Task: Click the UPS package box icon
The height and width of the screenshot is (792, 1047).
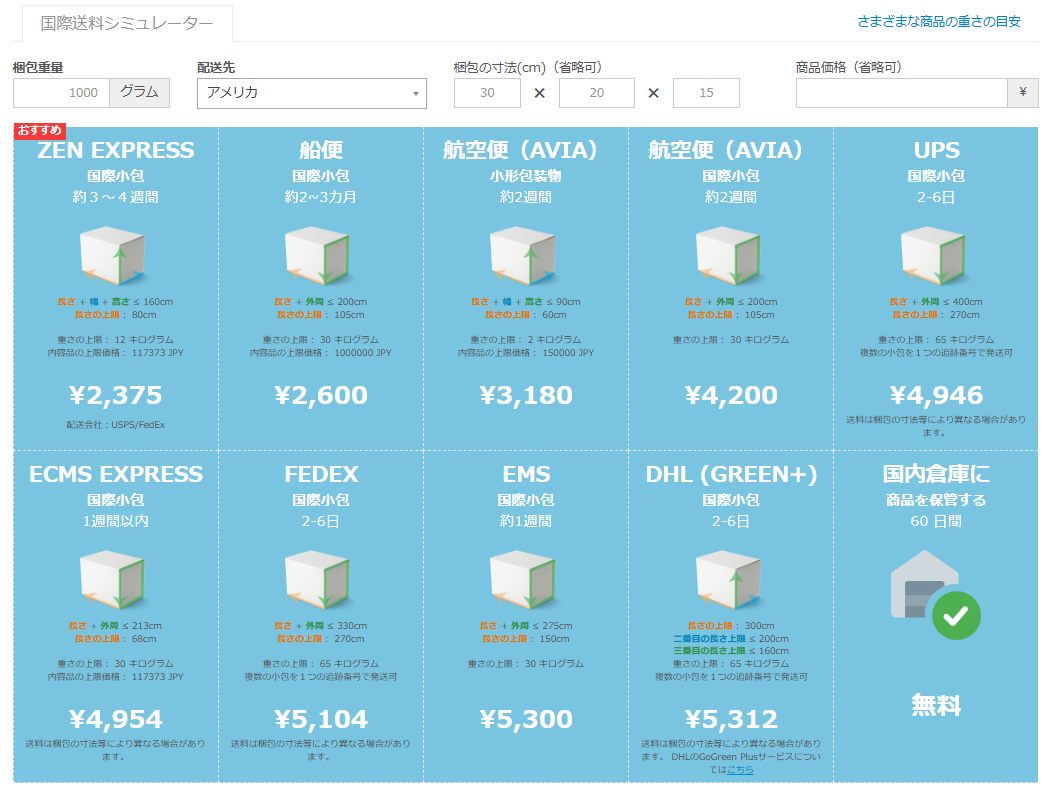Action: click(934, 256)
